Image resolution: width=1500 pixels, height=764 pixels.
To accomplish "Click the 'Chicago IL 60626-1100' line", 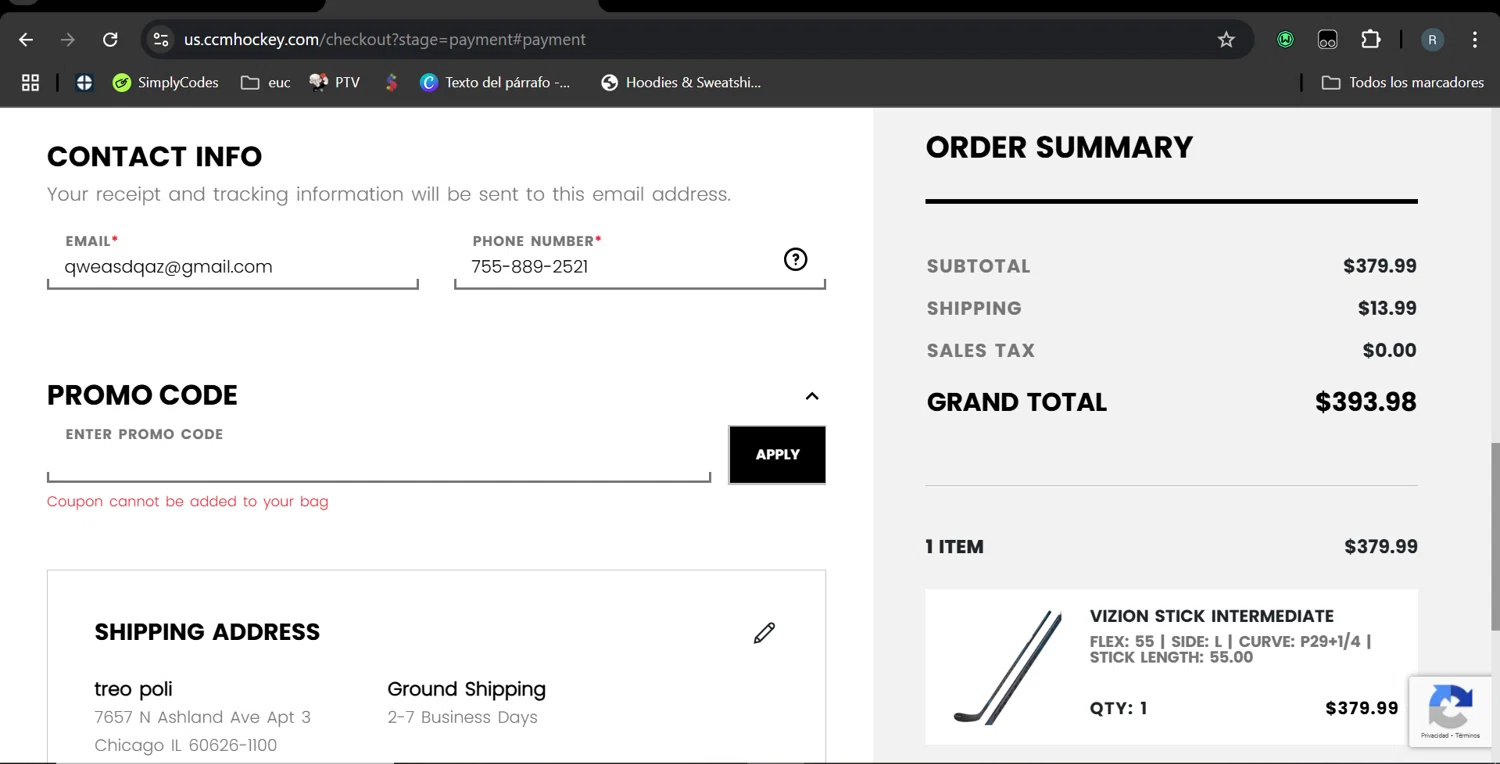I will point(185,745).
